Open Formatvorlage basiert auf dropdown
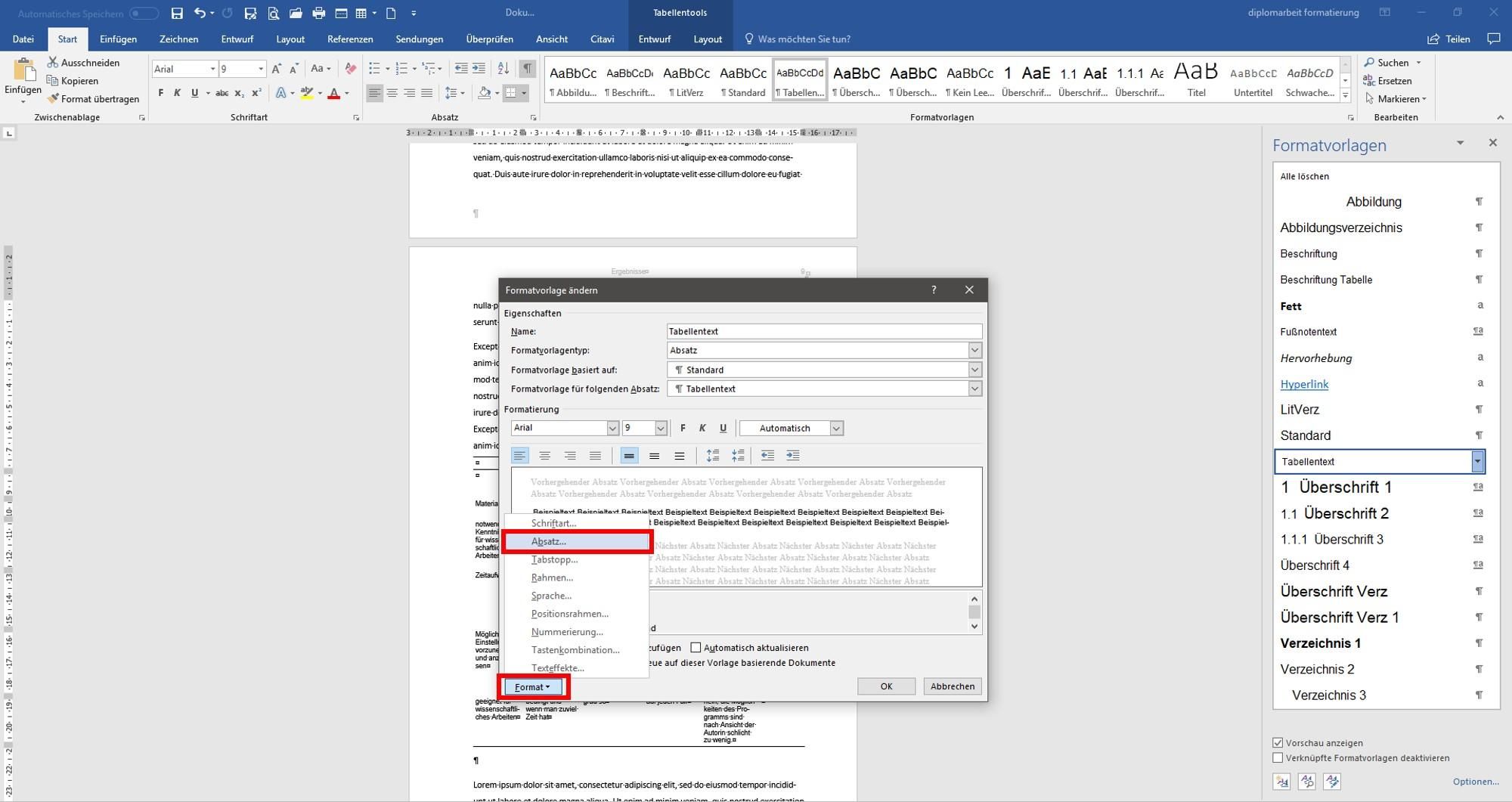The width and height of the screenshot is (1512, 802). coord(974,370)
